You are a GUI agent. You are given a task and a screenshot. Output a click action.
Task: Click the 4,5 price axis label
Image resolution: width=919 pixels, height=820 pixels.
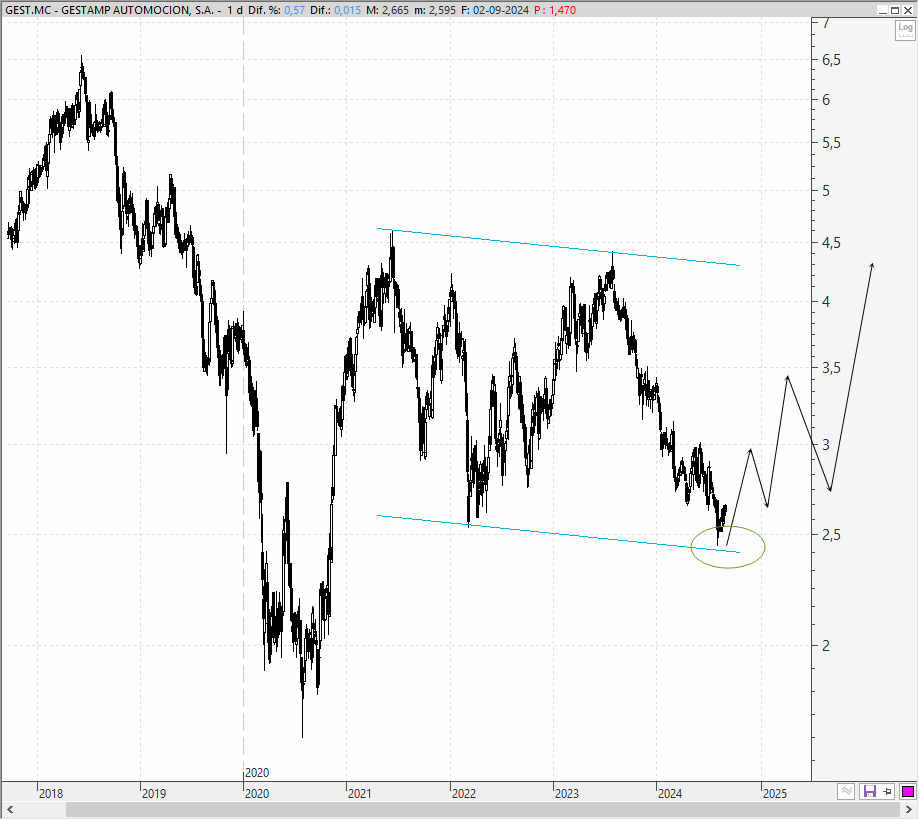[831, 243]
